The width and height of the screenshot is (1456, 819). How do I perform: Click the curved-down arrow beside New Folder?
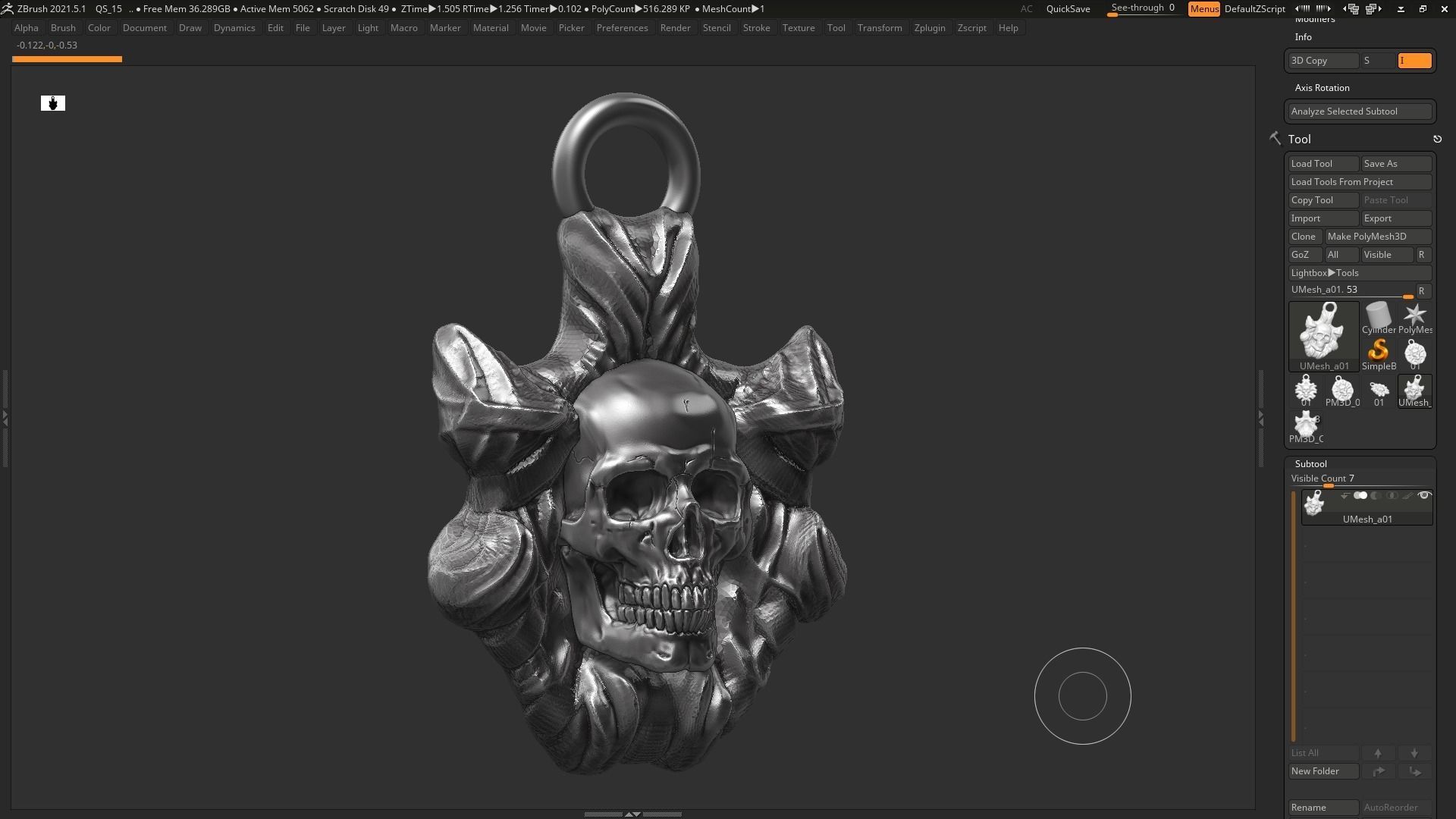pos(1414,771)
